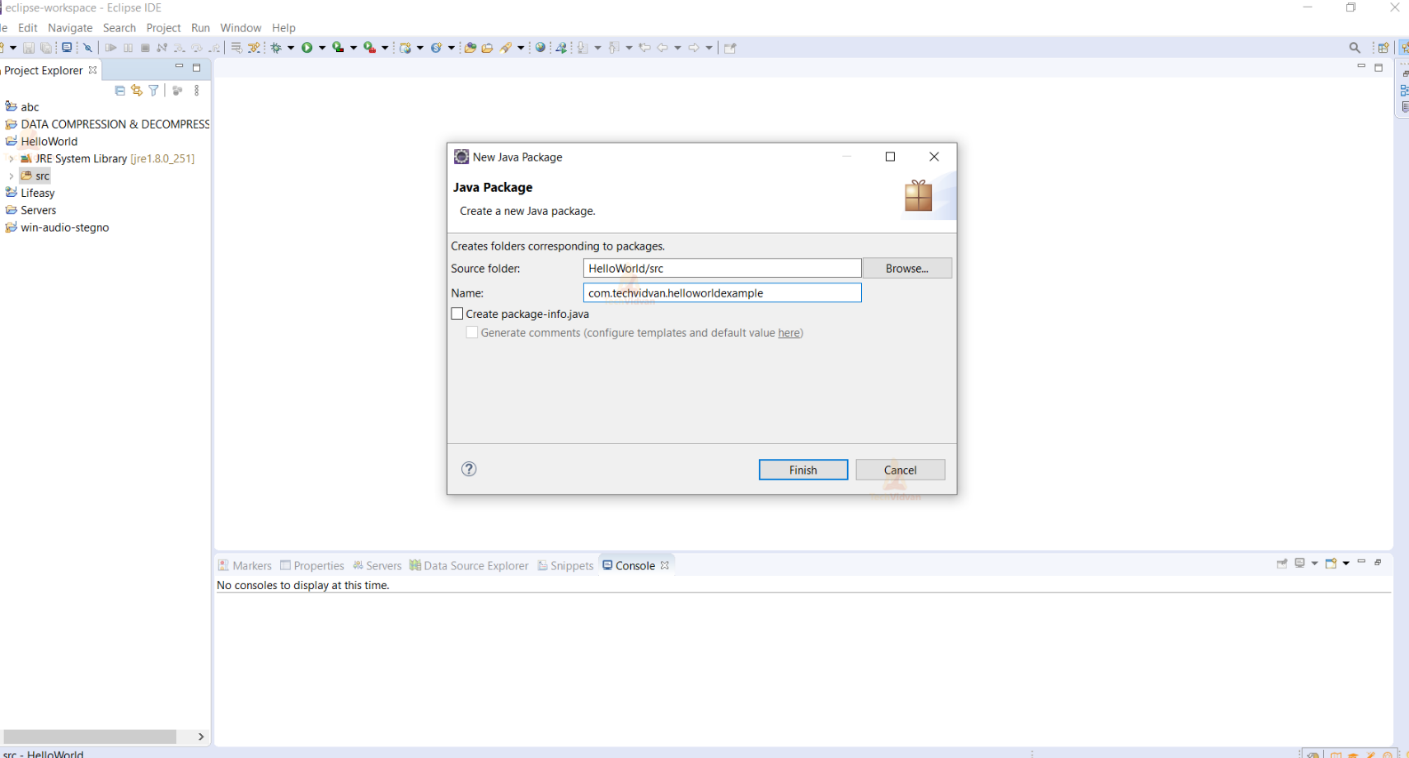
Task: Switch to the Data Source Explorer tab
Action: pyautogui.click(x=469, y=565)
